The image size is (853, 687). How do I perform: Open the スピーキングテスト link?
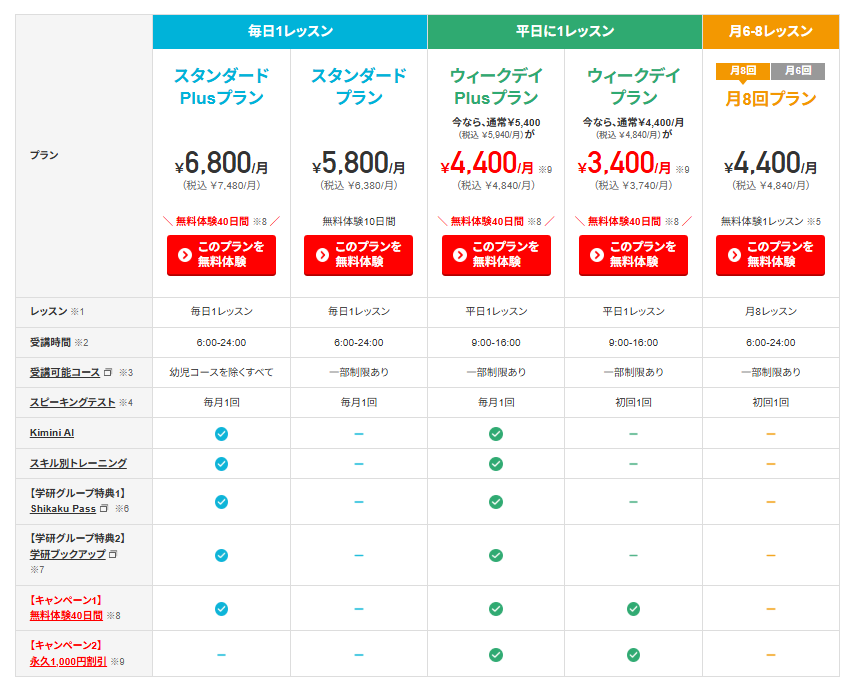click(72, 403)
